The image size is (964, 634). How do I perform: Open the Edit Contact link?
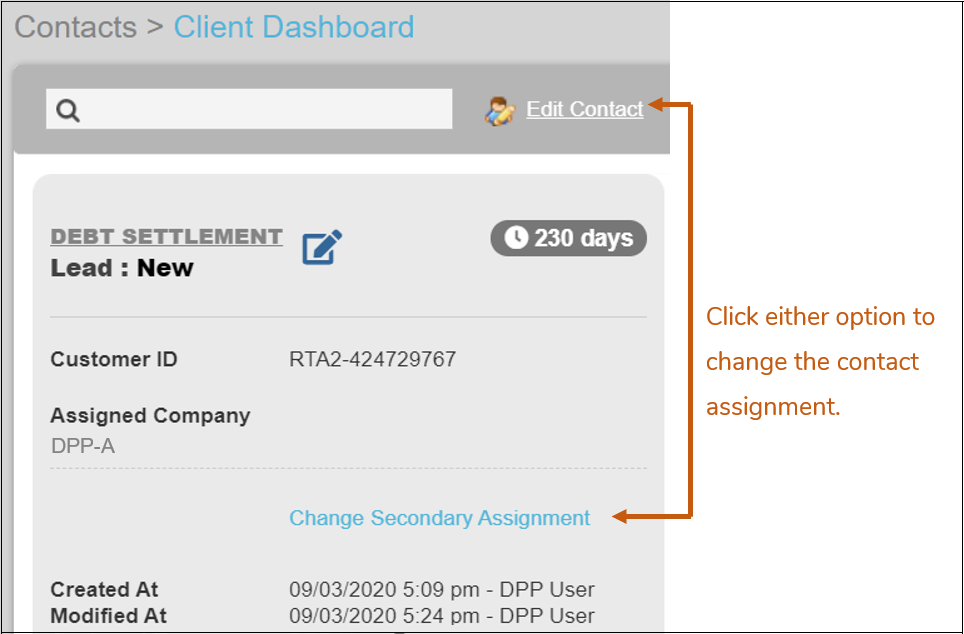(x=585, y=110)
